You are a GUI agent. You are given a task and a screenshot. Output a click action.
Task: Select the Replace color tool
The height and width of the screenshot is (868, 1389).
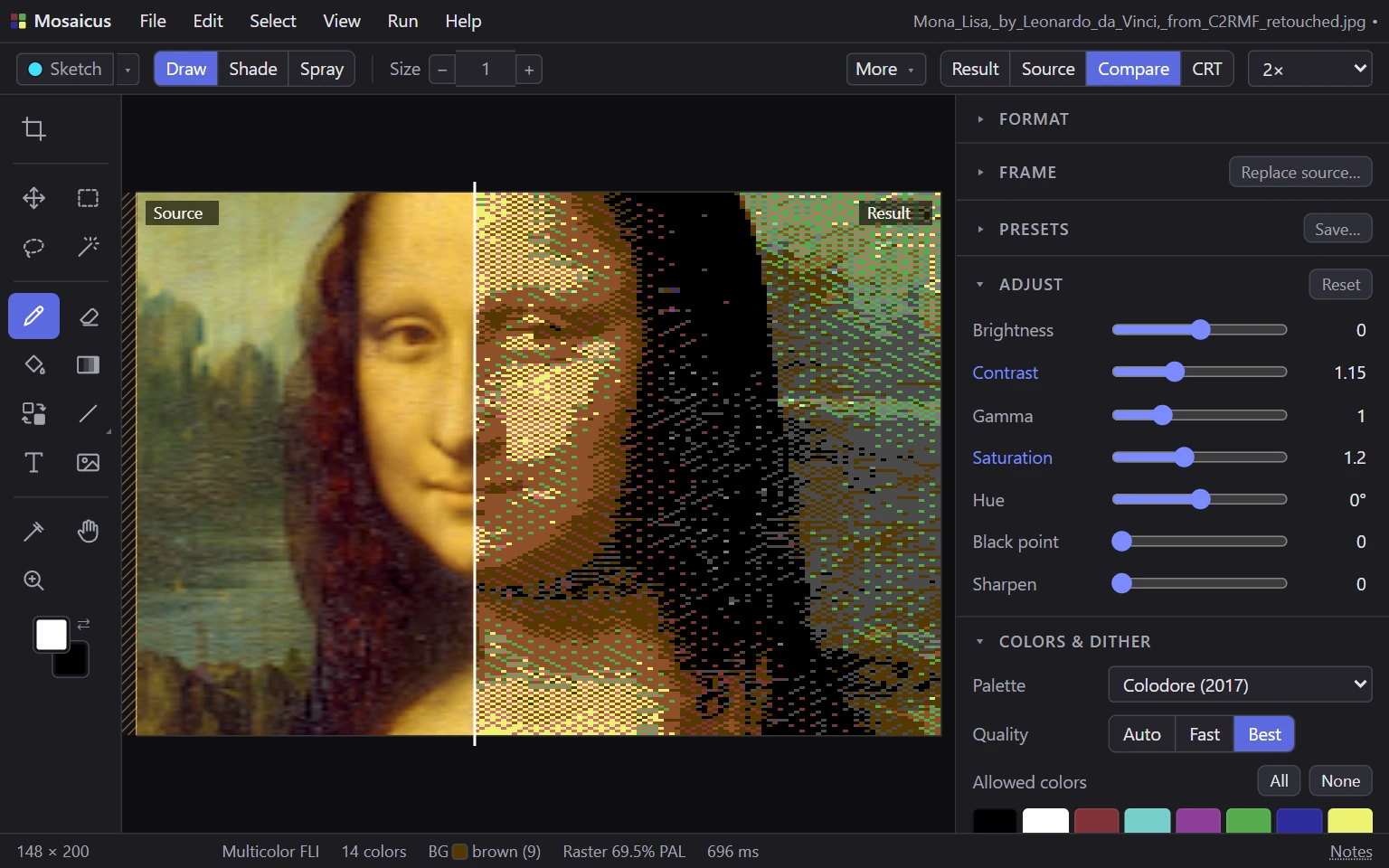point(33,414)
